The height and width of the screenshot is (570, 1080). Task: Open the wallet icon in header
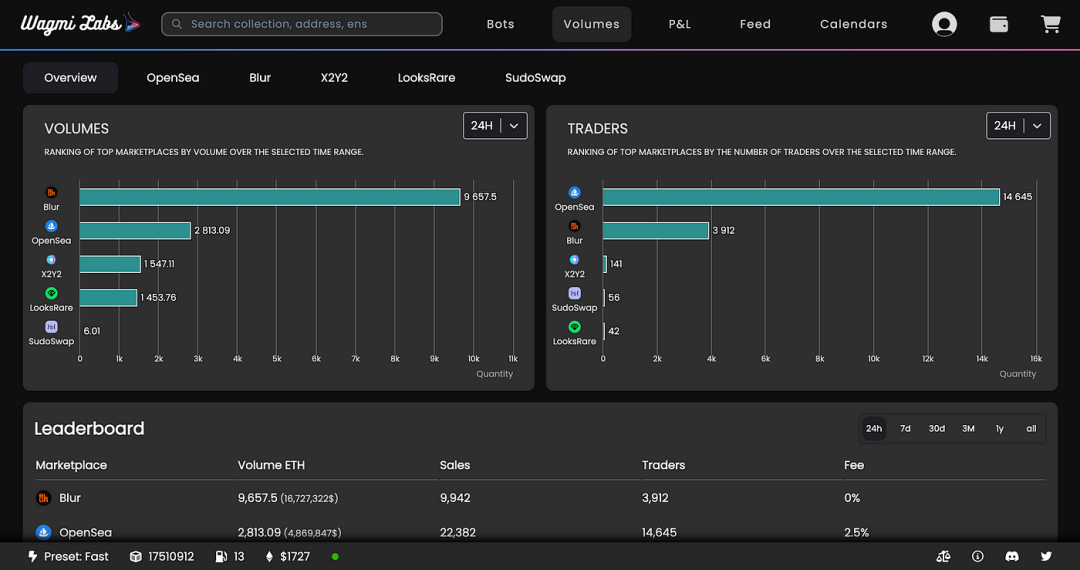pyautogui.click(x=998, y=24)
